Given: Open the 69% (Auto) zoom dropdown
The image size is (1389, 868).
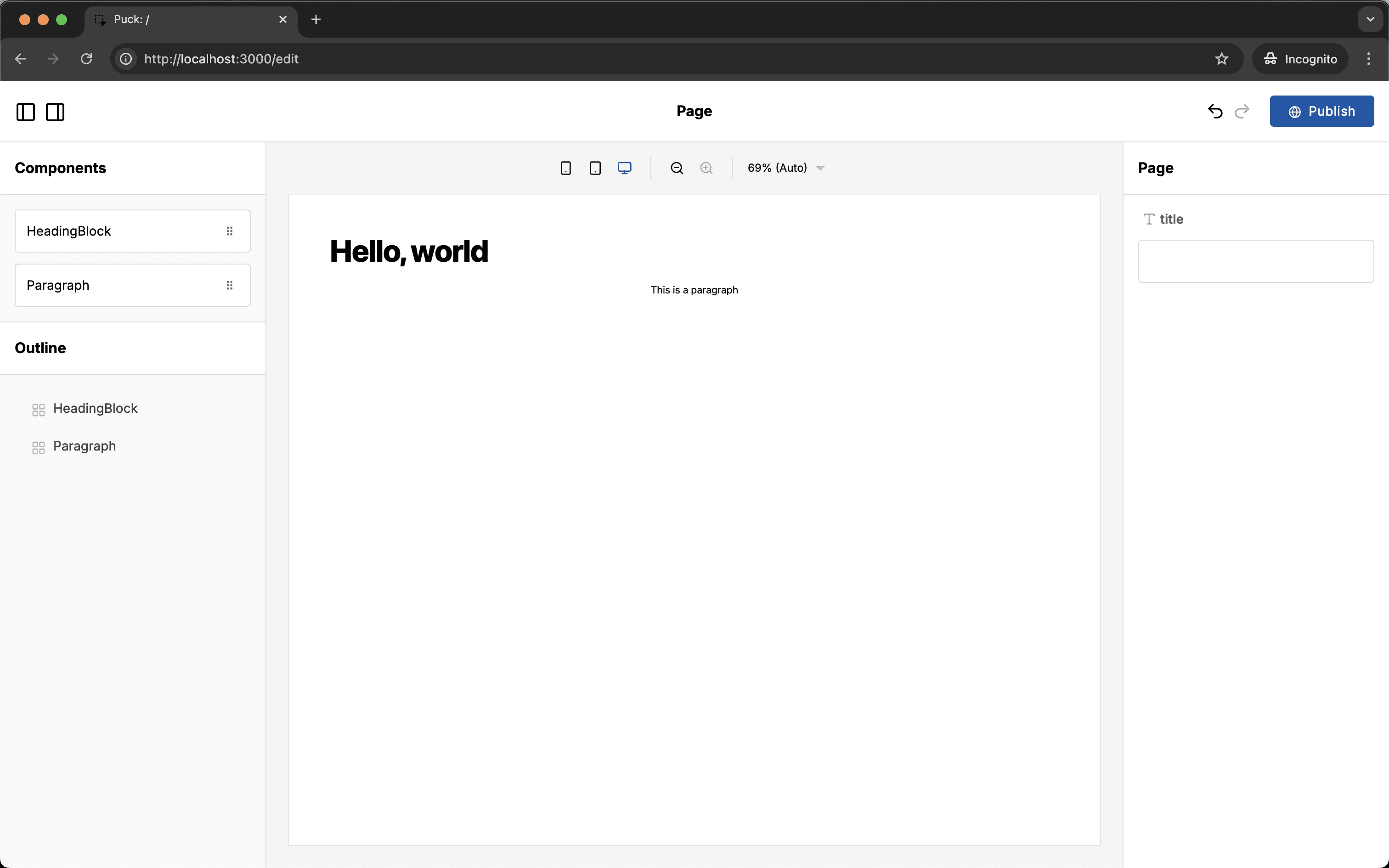Looking at the screenshot, I should click(785, 168).
